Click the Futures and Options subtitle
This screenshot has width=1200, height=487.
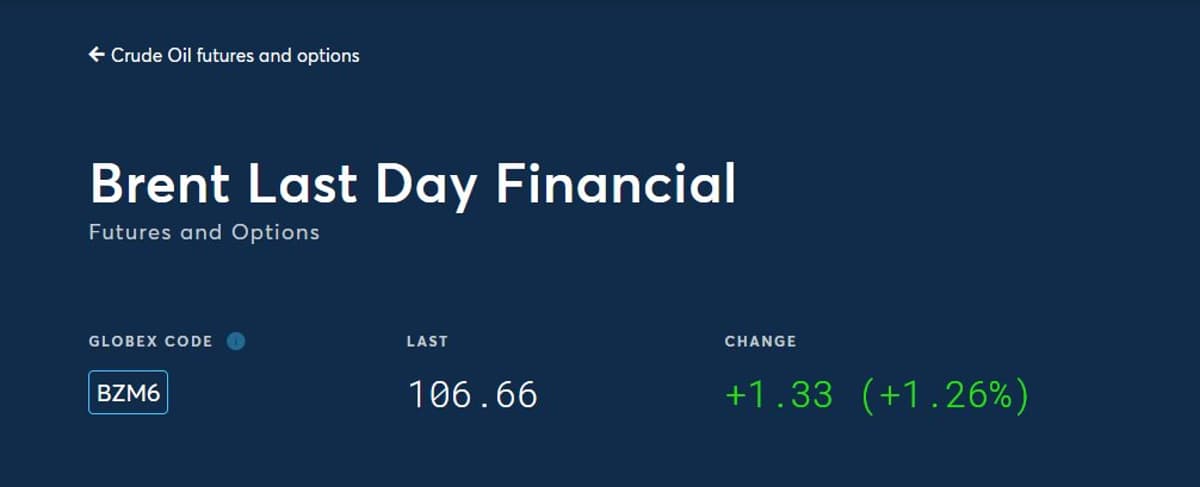(x=204, y=232)
